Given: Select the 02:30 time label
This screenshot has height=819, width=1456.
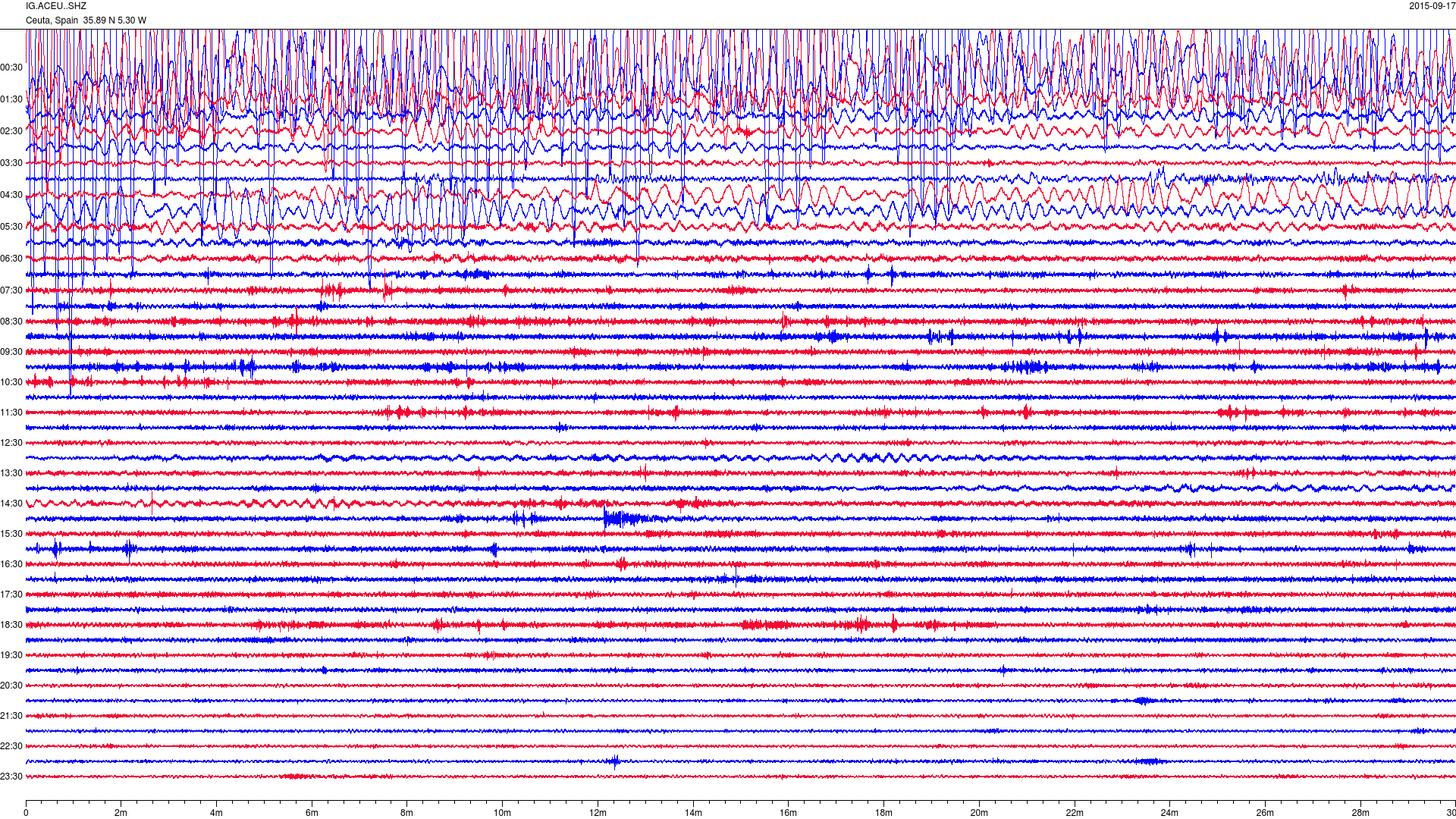Looking at the screenshot, I should [x=11, y=131].
